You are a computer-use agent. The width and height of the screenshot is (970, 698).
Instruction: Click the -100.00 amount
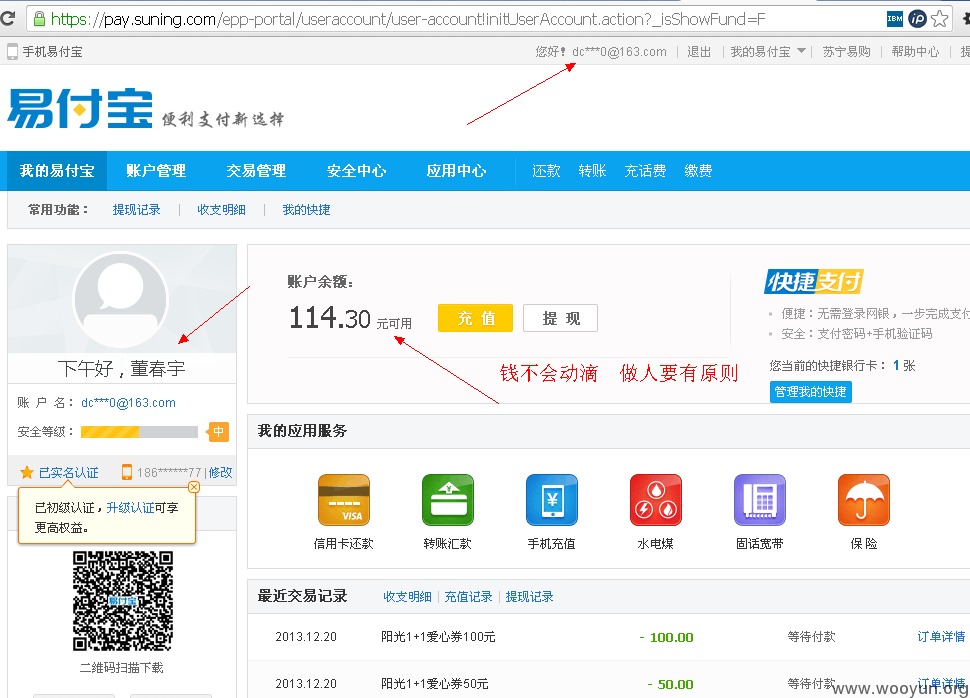click(666, 637)
